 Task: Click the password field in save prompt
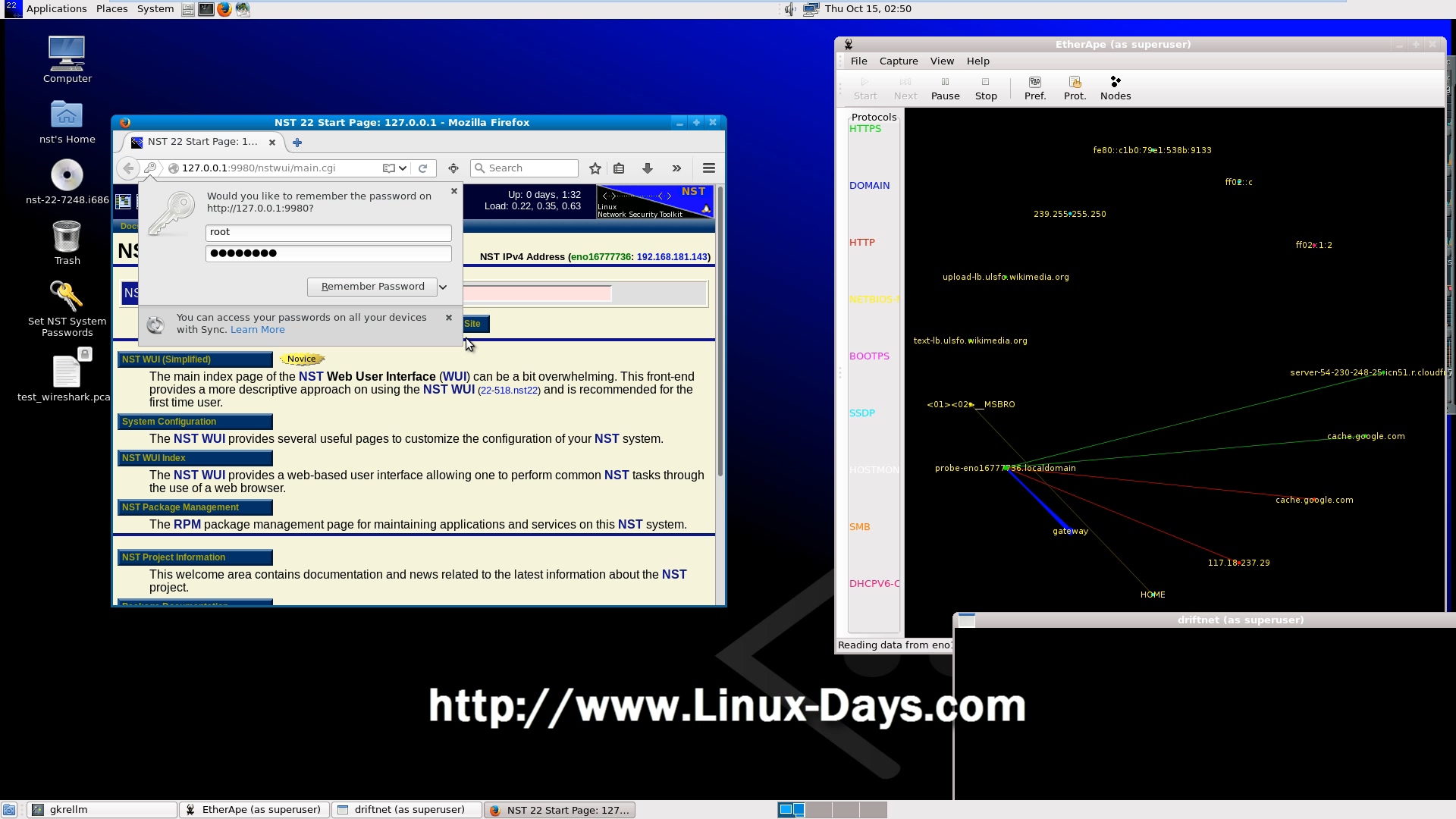pyautogui.click(x=328, y=253)
